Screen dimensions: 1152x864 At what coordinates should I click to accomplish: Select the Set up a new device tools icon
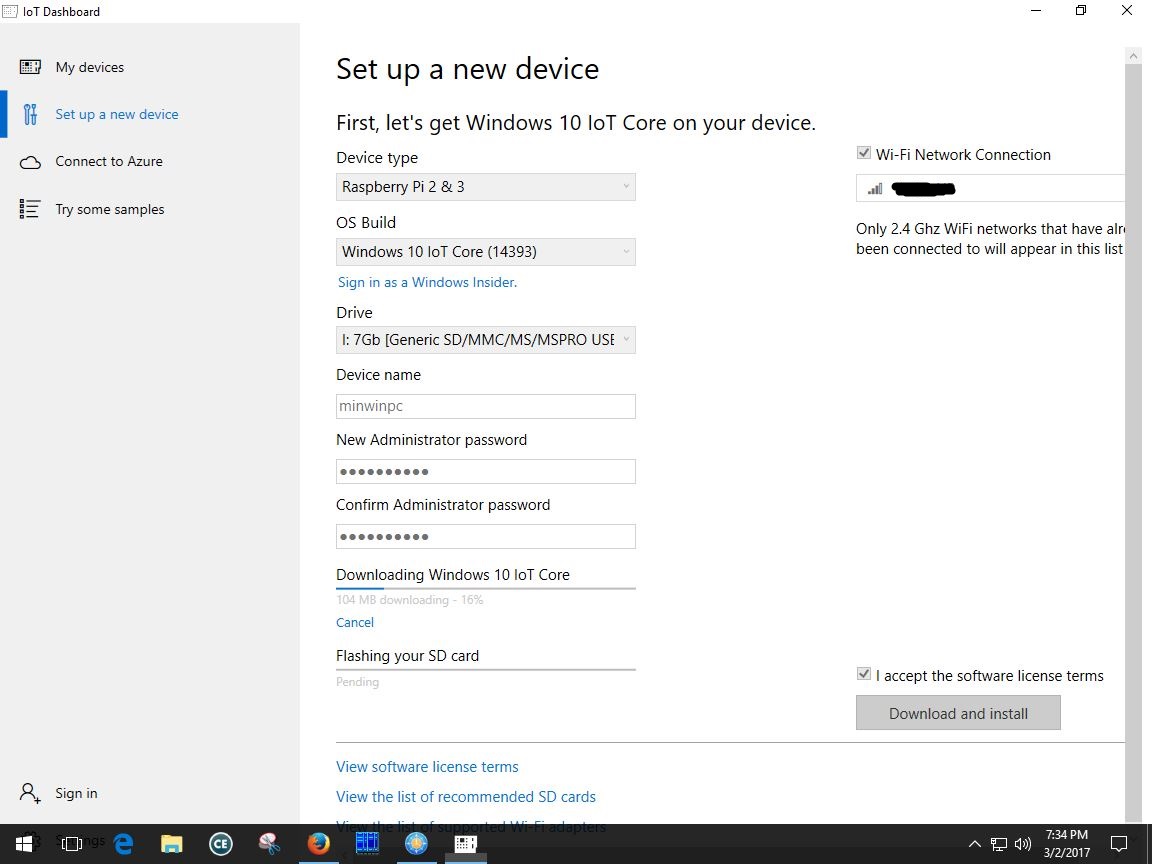click(30, 114)
